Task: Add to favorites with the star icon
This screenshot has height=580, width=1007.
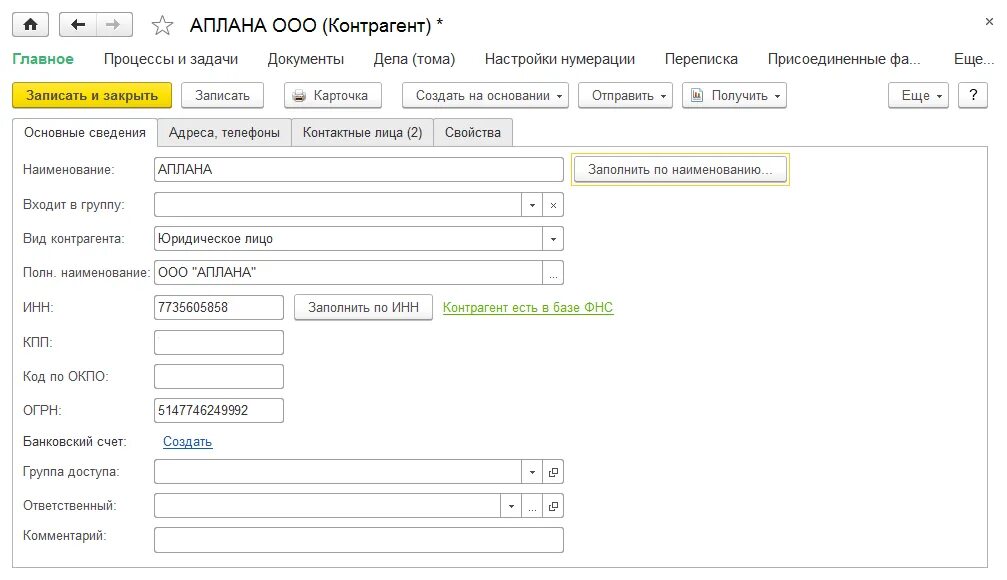Action: pos(162,26)
